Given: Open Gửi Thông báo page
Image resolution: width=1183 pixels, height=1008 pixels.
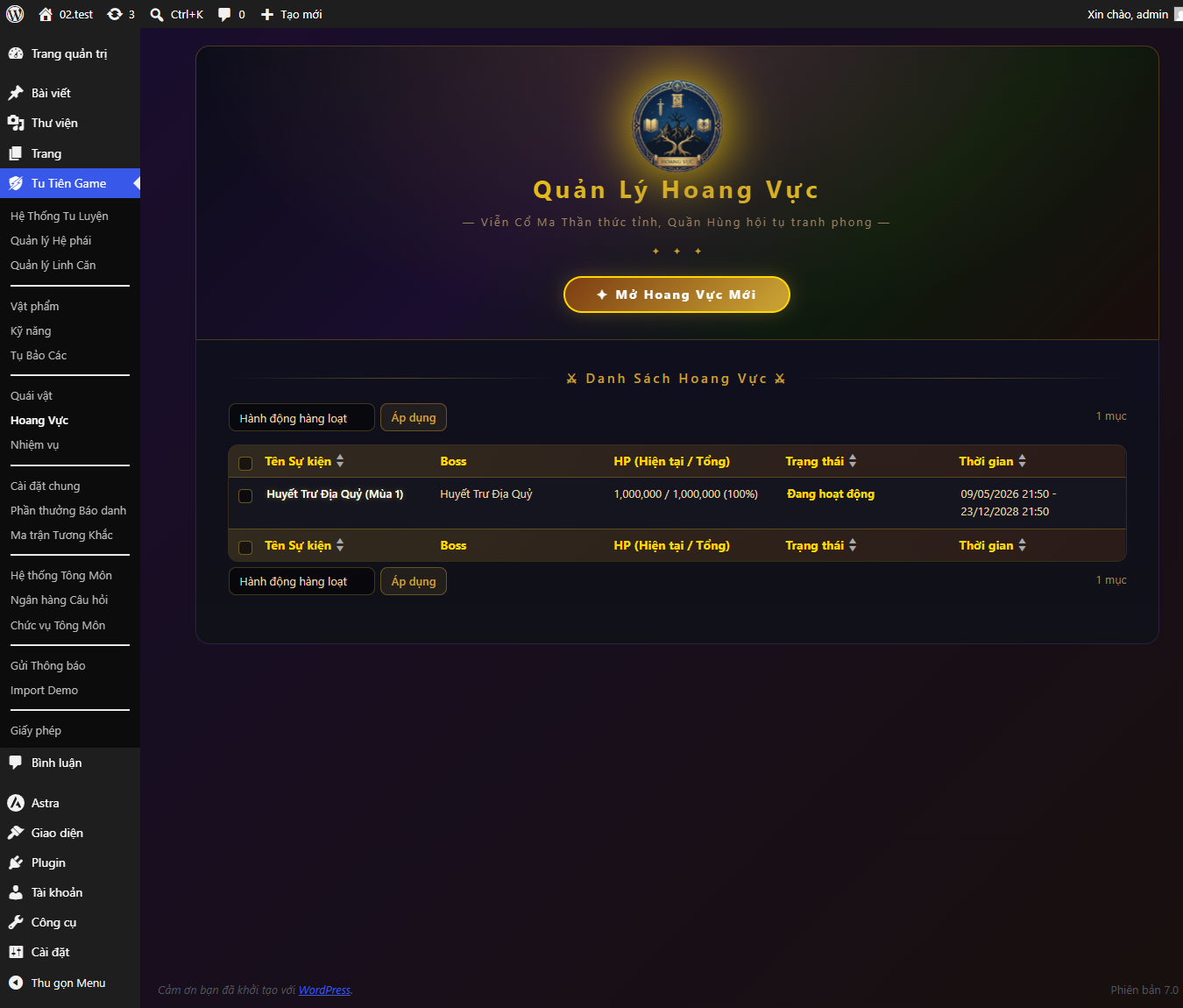Looking at the screenshot, I should pyautogui.click(x=48, y=665).
